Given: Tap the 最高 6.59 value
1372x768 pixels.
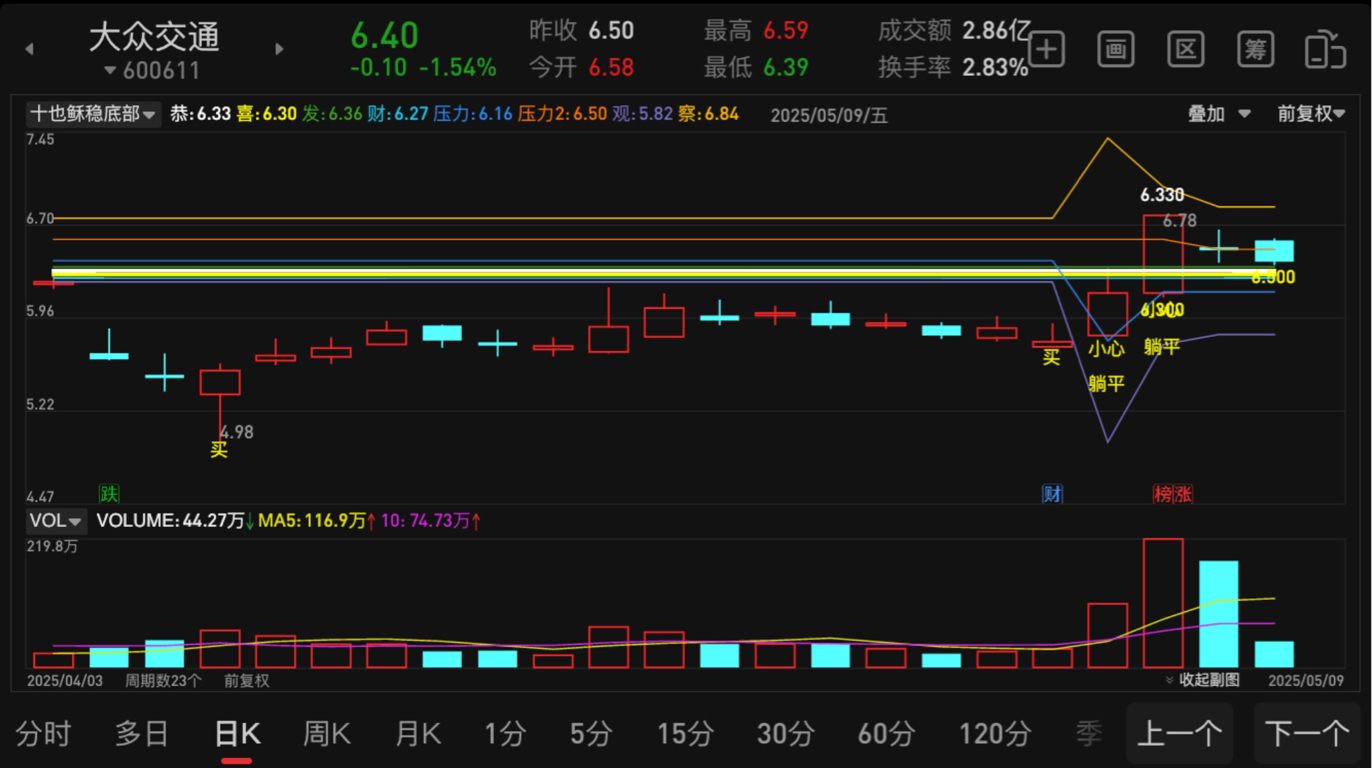Looking at the screenshot, I should [786, 31].
